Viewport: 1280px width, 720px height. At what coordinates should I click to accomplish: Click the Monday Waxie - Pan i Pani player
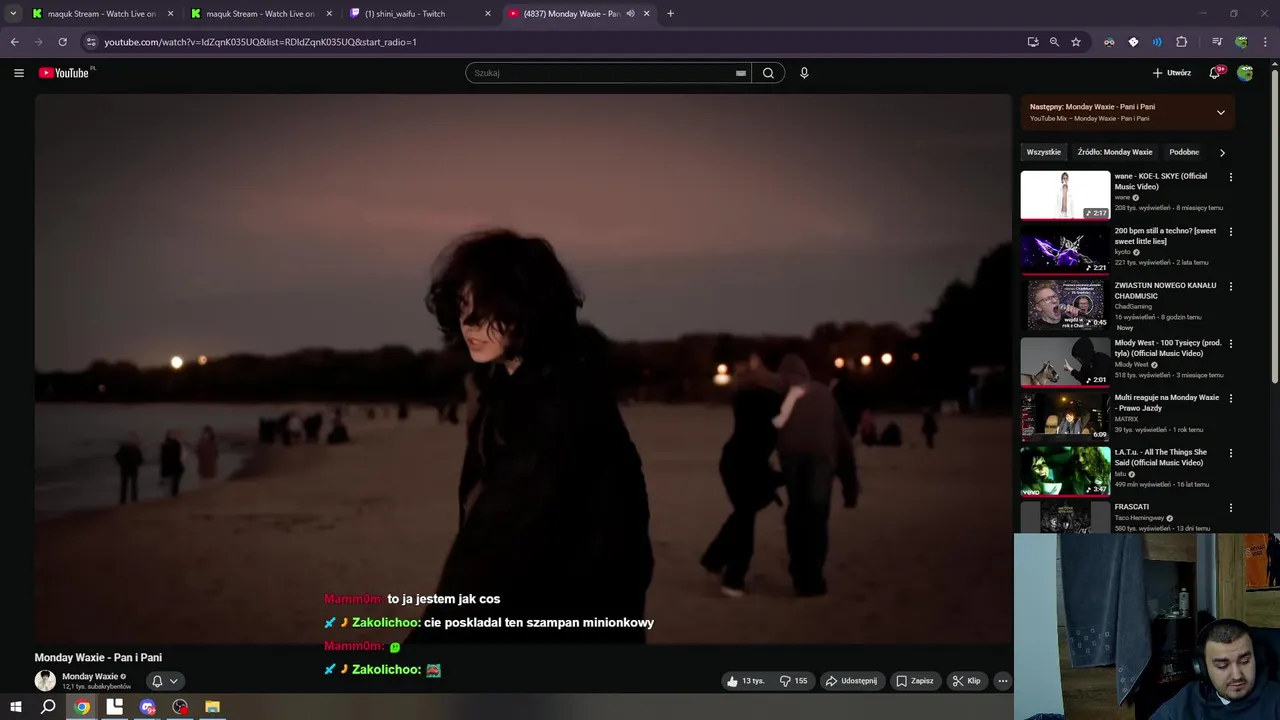click(x=523, y=370)
